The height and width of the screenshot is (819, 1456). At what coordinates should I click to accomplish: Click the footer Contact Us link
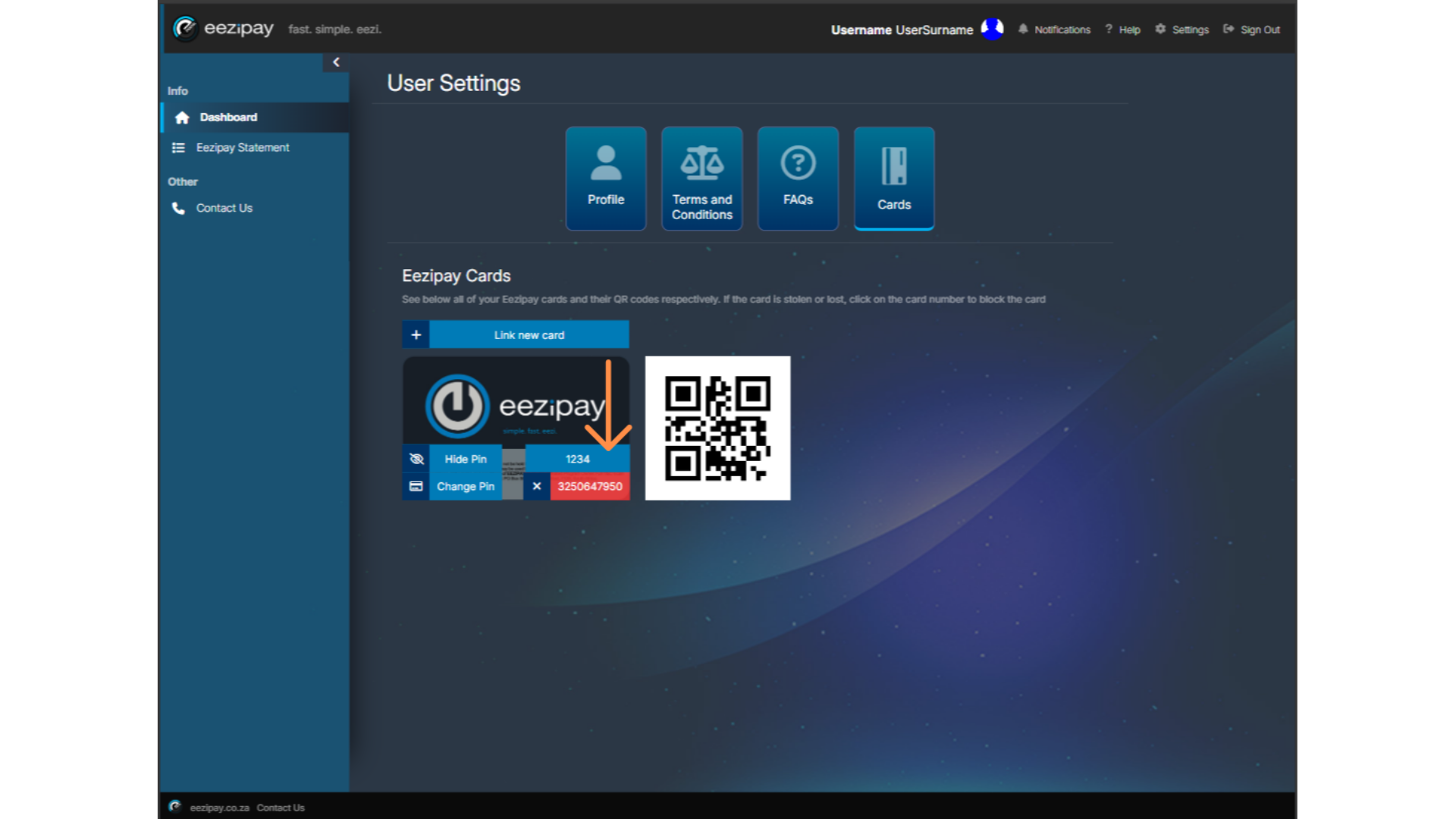click(x=281, y=808)
